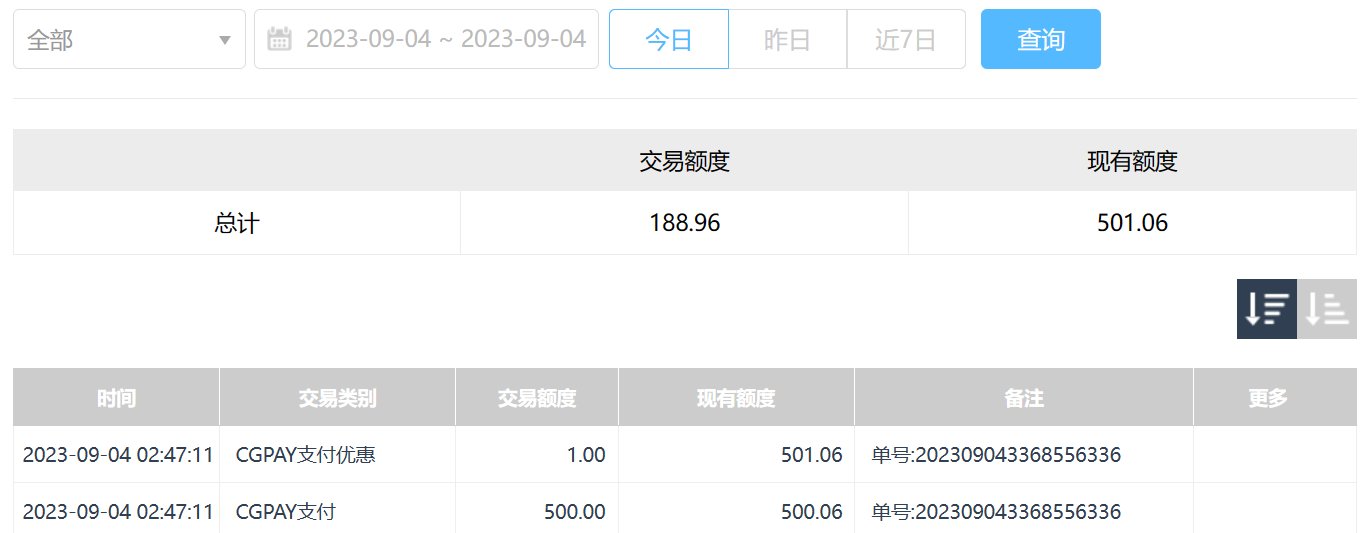The height and width of the screenshot is (533, 1367).
Task: Click the calendar icon in date field
Action: [x=280, y=40]
